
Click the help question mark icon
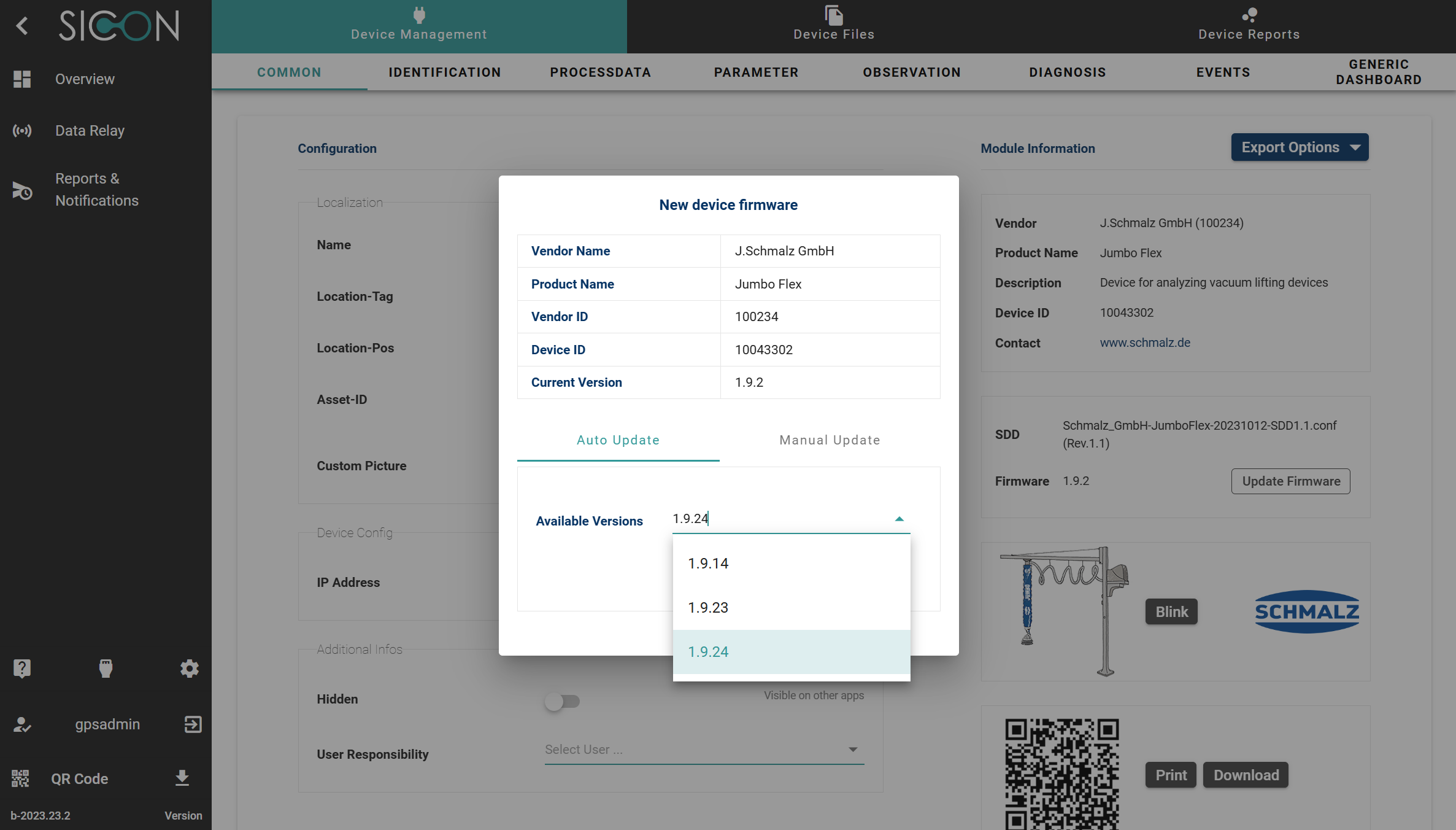click(x=22, y=669)
